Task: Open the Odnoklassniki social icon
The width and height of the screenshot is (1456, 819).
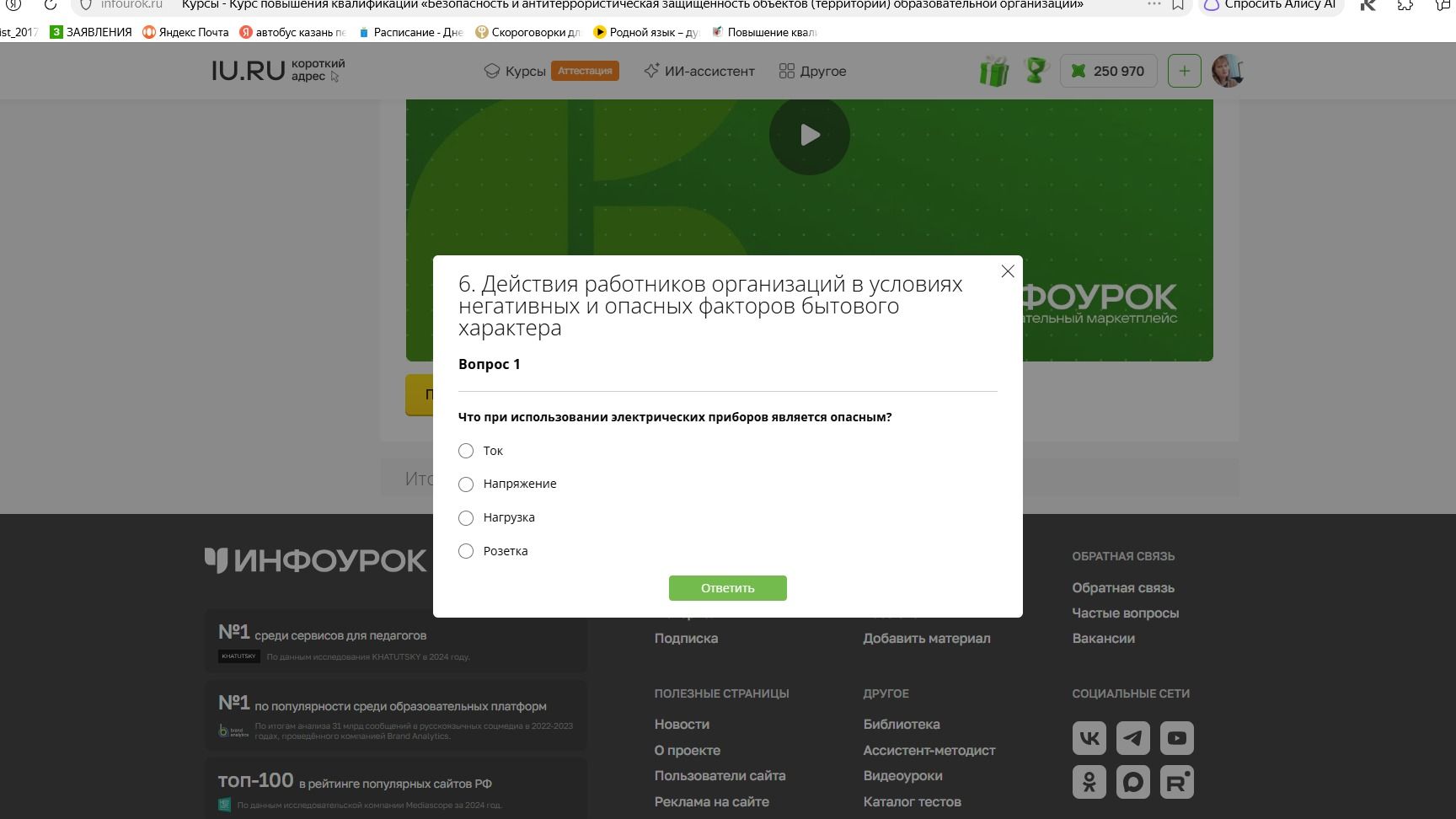Action: click(1089, 782)
